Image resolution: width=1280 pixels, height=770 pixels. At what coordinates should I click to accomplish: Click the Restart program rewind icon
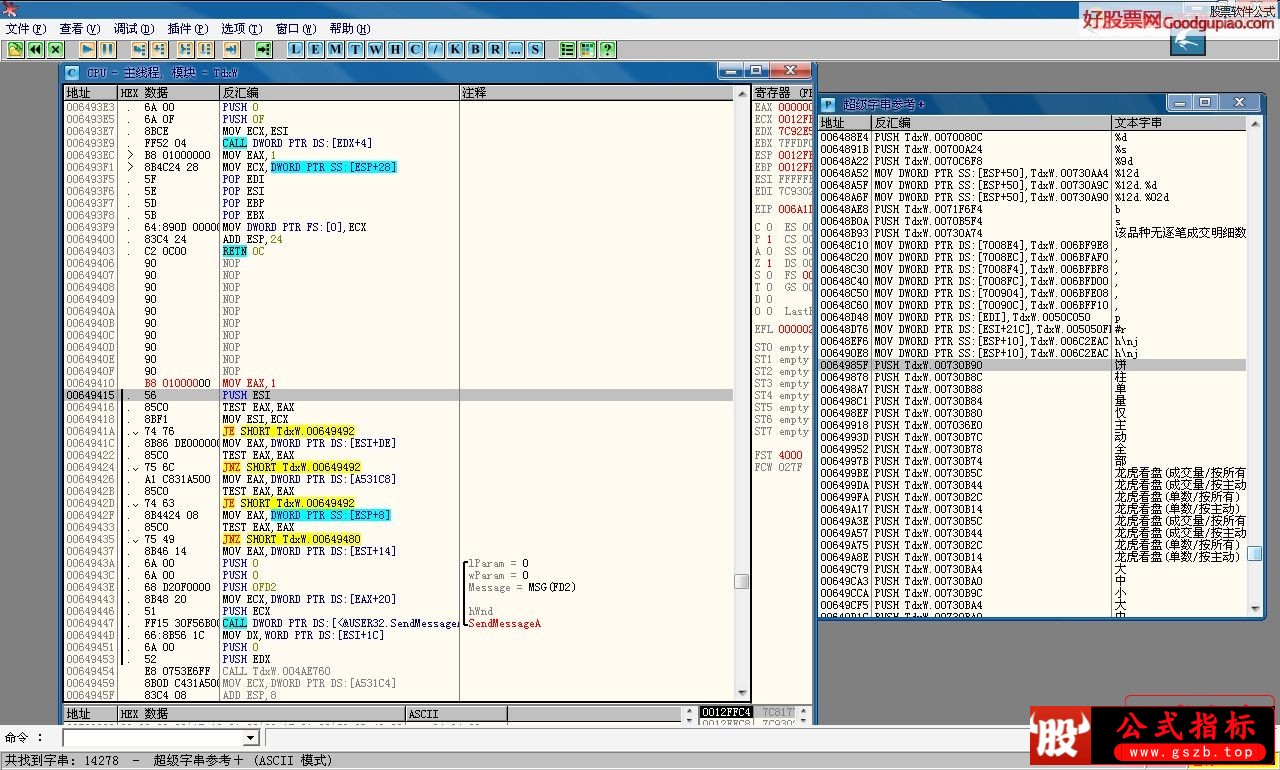(x=35, y=49)
